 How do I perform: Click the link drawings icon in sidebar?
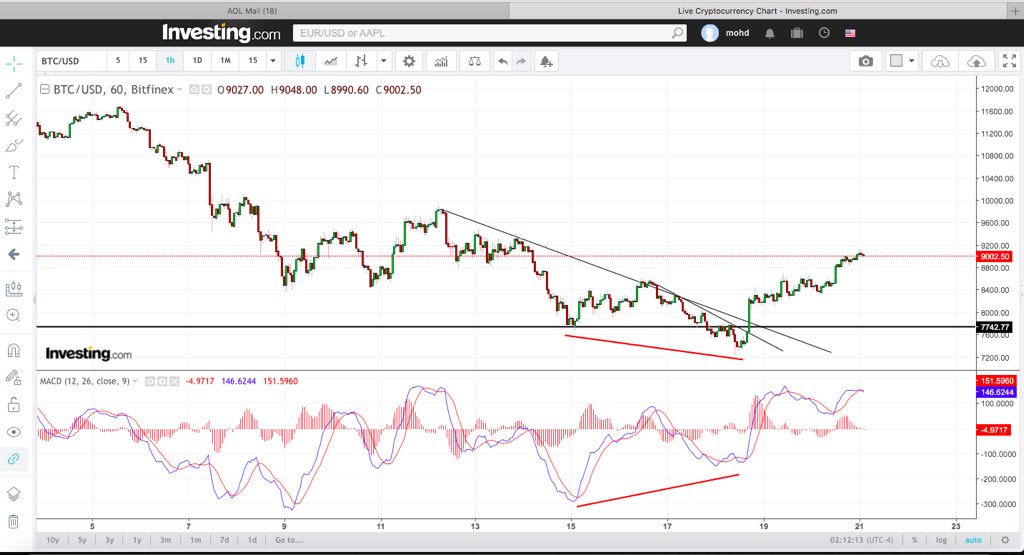click(14, 459)
